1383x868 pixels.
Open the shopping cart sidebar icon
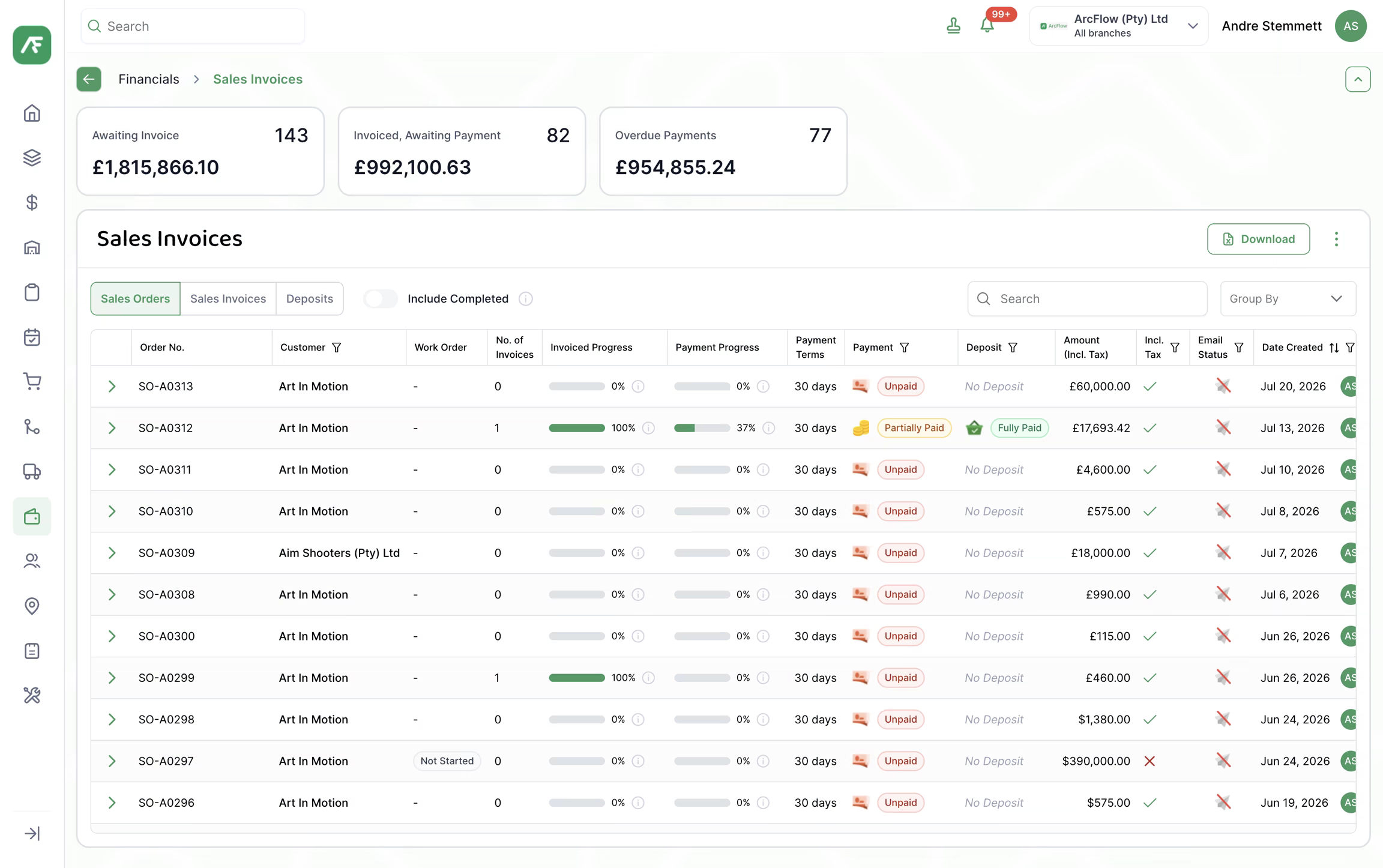32,382
